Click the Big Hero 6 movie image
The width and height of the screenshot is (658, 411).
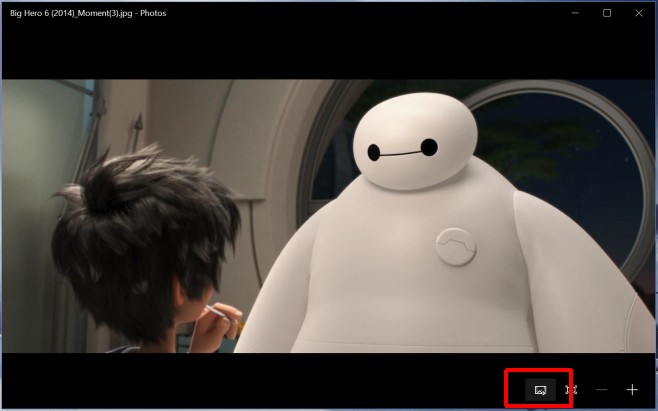pyautogui.click(x=328, y=216)
